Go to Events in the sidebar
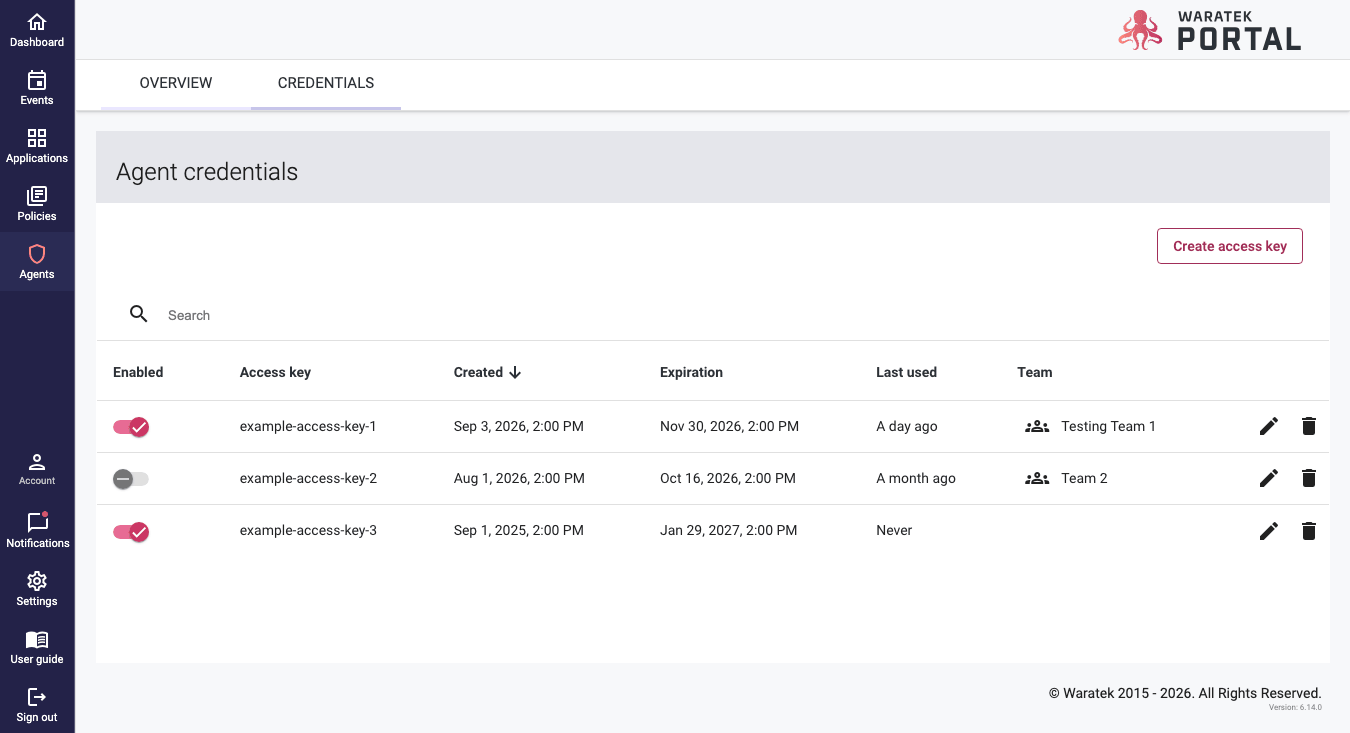The width and height of the screenshot is (1350, 733). tap(37, 88)
